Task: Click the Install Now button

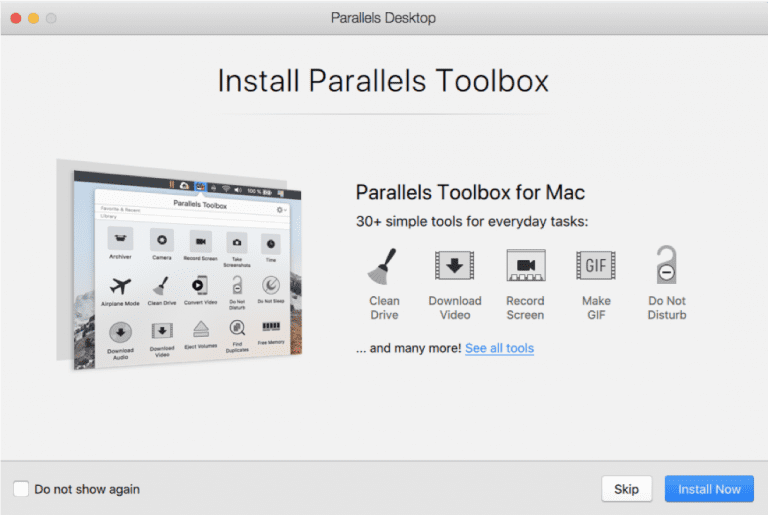Action: click(709, 489)
